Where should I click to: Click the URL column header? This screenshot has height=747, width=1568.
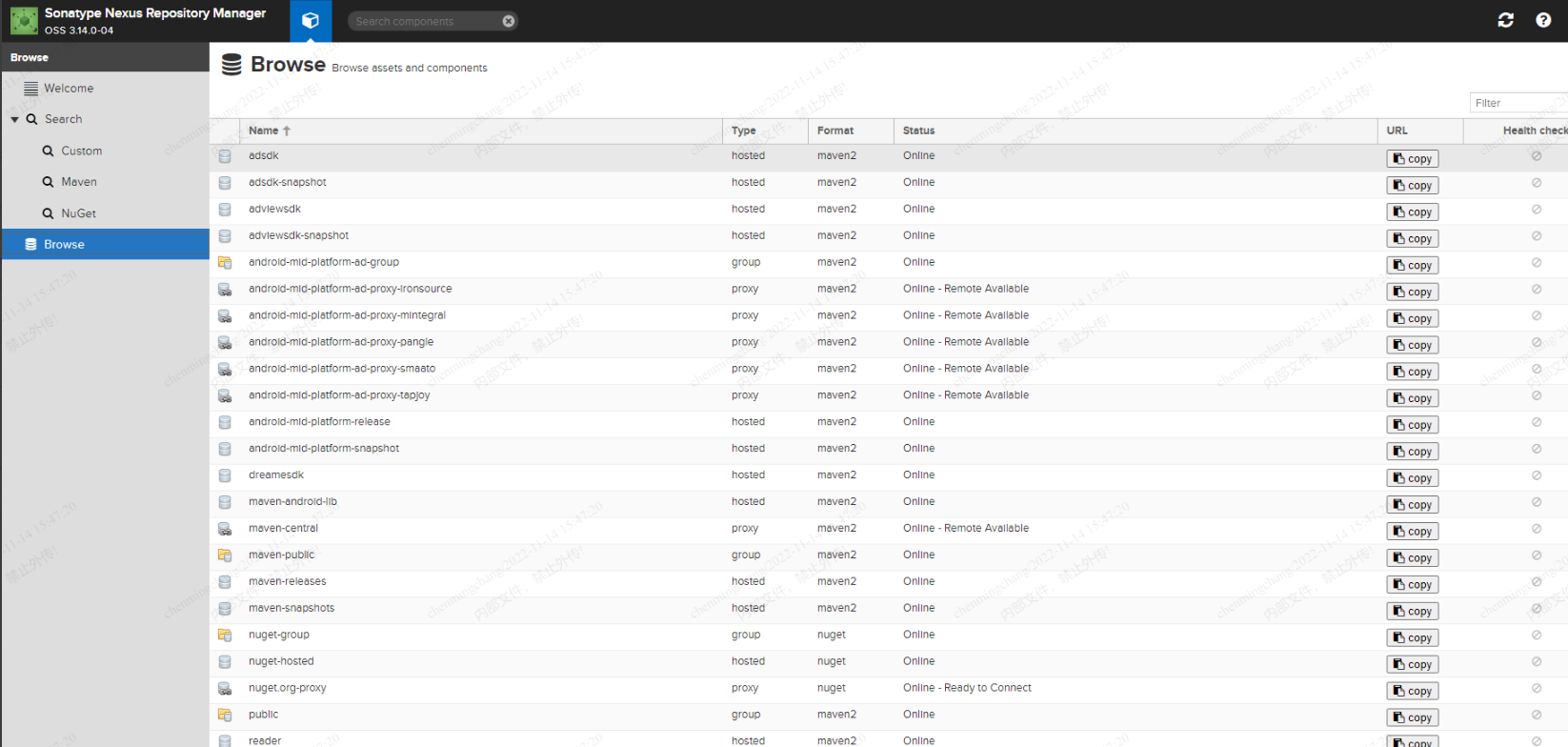pos(1420,131)
